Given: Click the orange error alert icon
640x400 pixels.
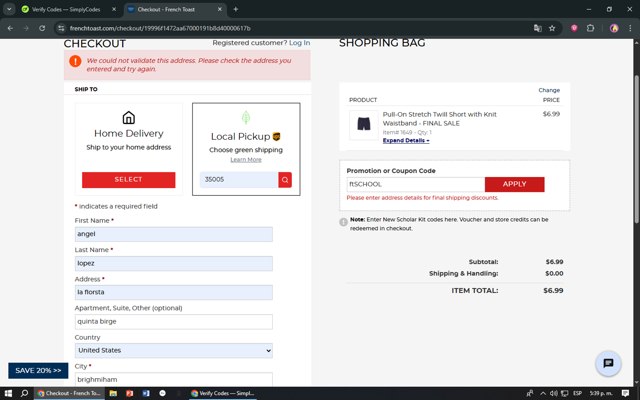Looking at the screenshot, I should coord(75,61).
